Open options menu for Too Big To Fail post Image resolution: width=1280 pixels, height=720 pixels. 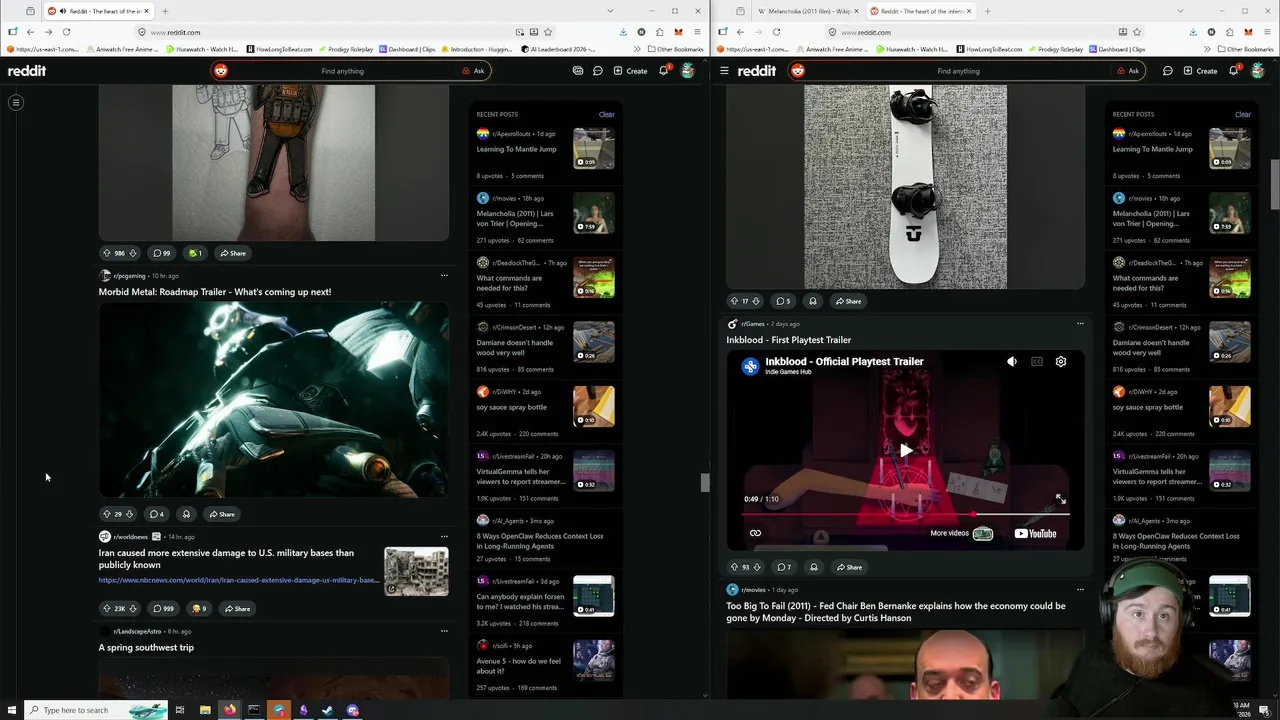[1080, 590]
